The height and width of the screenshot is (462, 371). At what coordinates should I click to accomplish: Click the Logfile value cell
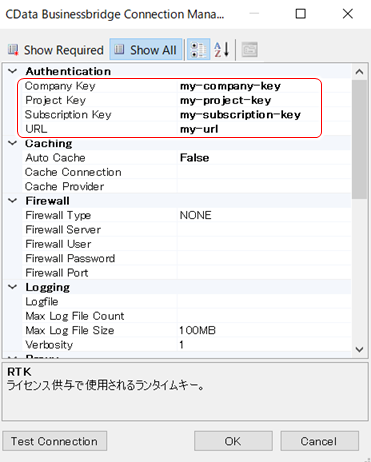(x=264, y=302)
